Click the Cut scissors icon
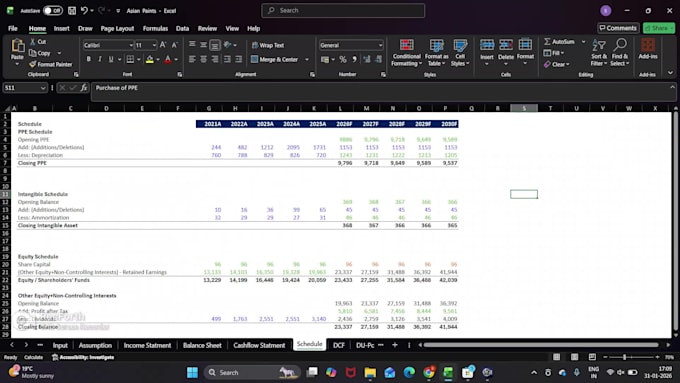 [x=33, y=42]
